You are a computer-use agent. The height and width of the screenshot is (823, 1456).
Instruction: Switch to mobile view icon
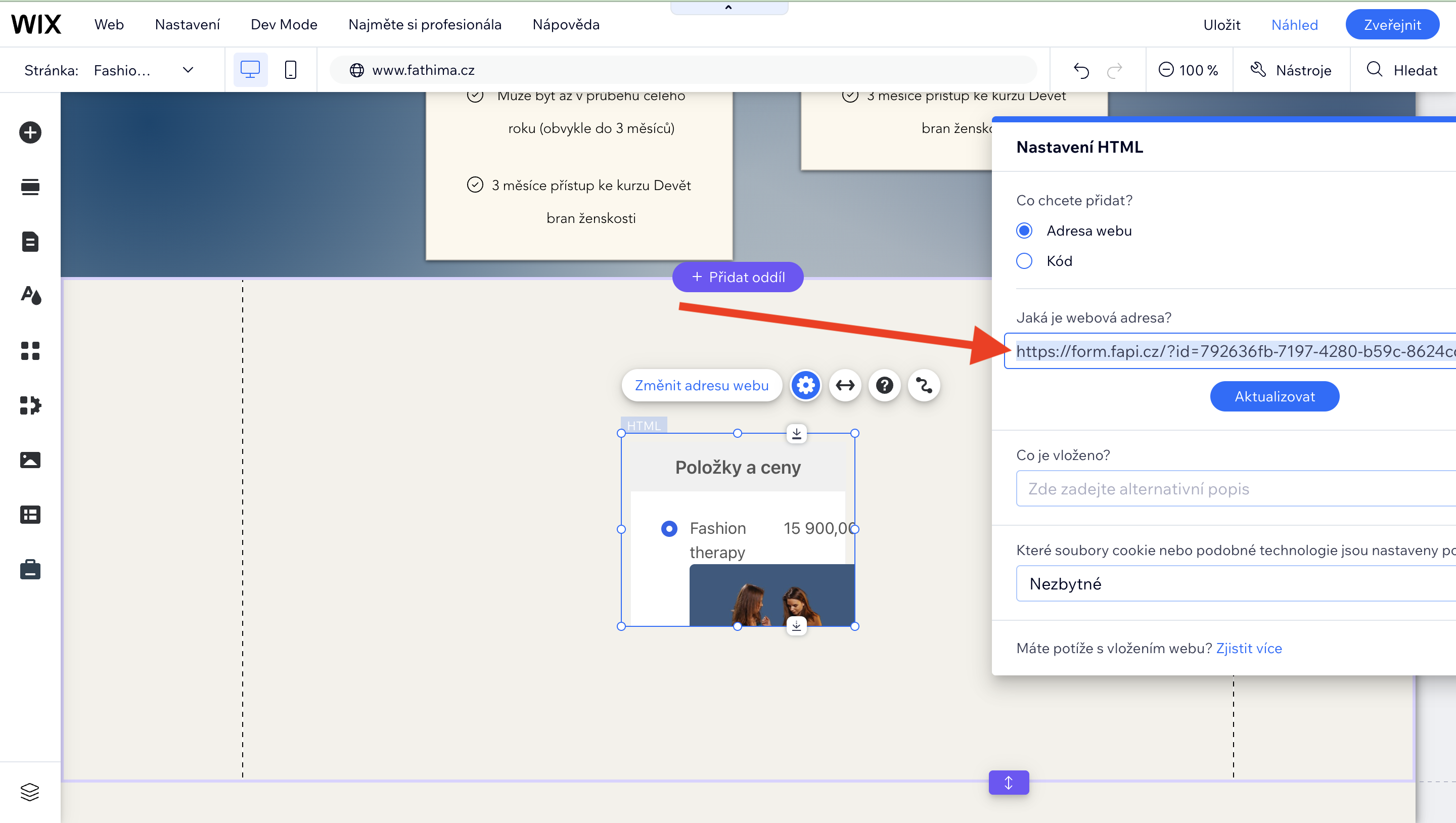291,70
